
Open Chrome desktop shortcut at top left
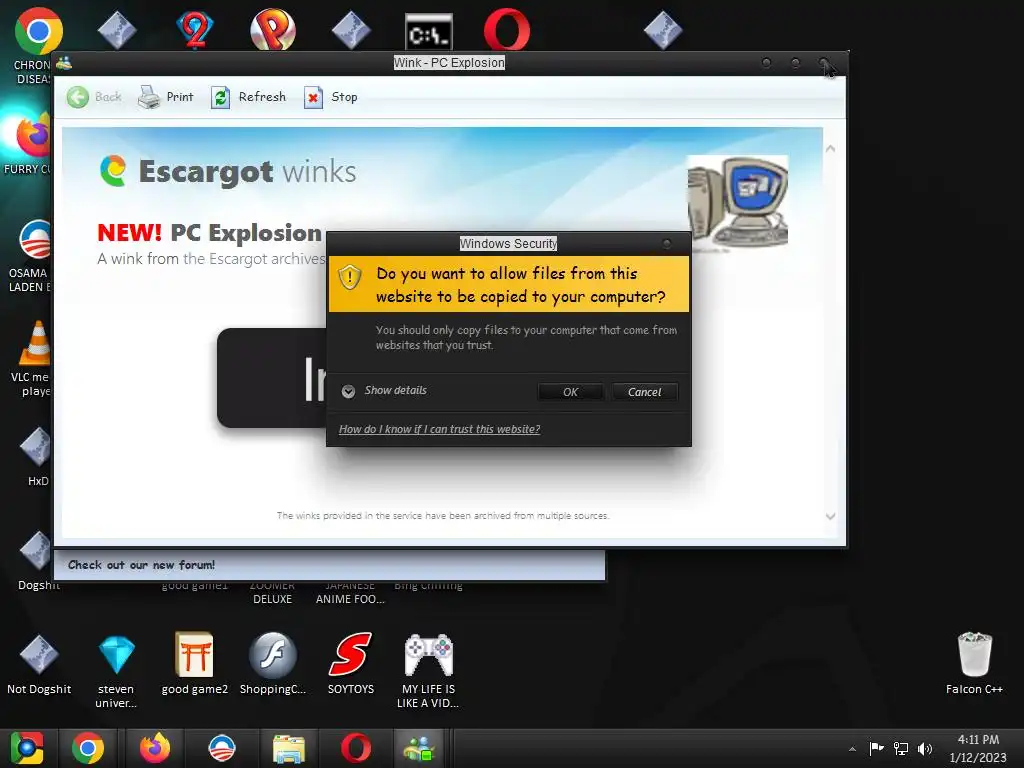[x=38, y=31]
